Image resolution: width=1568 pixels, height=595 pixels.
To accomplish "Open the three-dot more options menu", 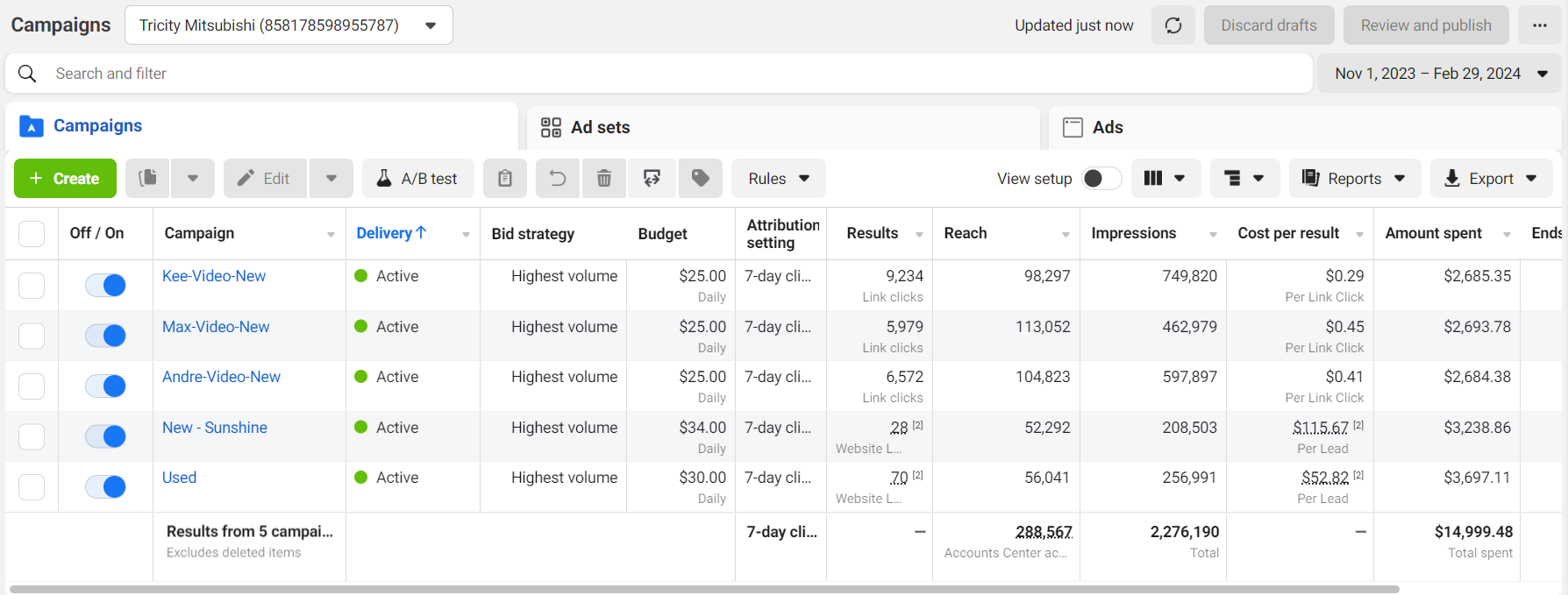I will [x=1540, y=25].
